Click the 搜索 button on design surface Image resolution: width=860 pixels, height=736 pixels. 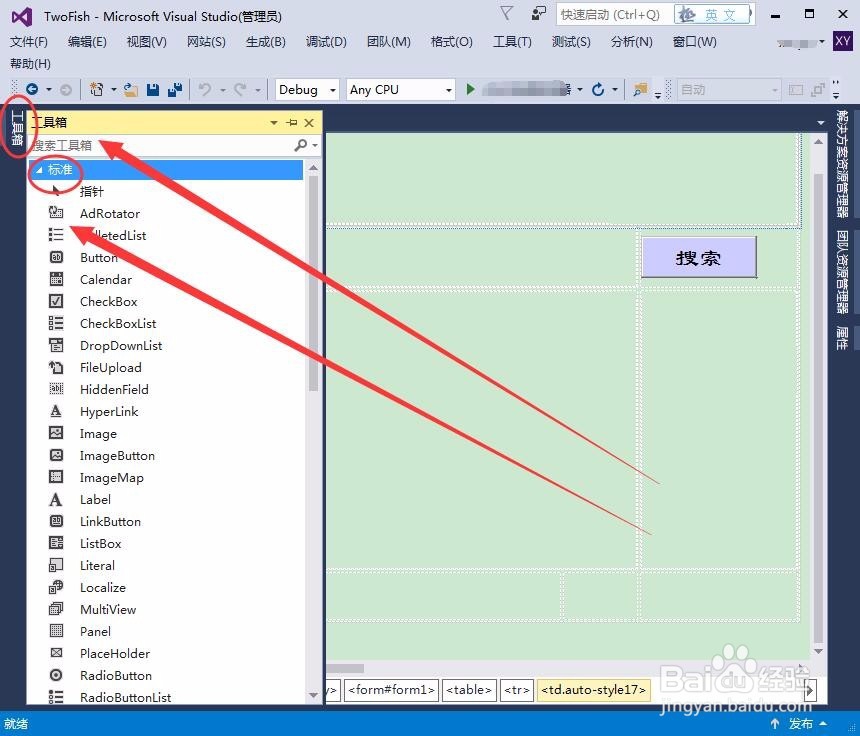pos(699,257)
